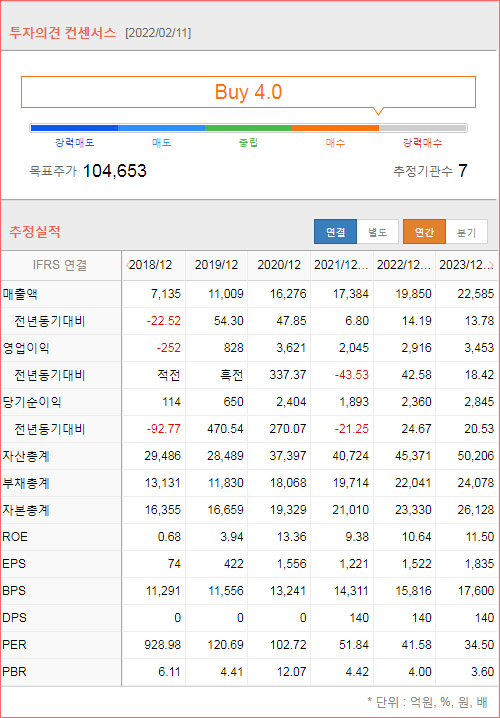The height and width of the screenshot is (718, 500).
Task: Click the 2018 operating profit -252
Action: 168,348
